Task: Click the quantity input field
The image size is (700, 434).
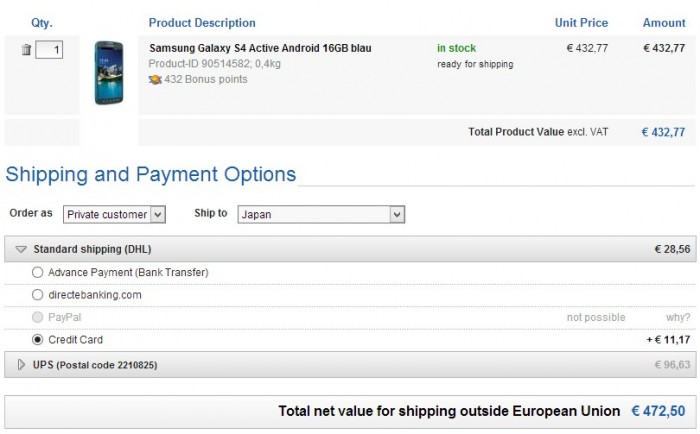Action: pos(49,49)
